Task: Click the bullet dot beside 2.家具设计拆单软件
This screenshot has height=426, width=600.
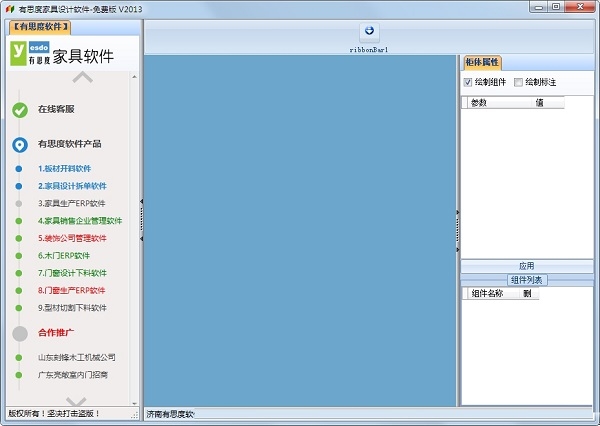Action: (x=18, y=186)
